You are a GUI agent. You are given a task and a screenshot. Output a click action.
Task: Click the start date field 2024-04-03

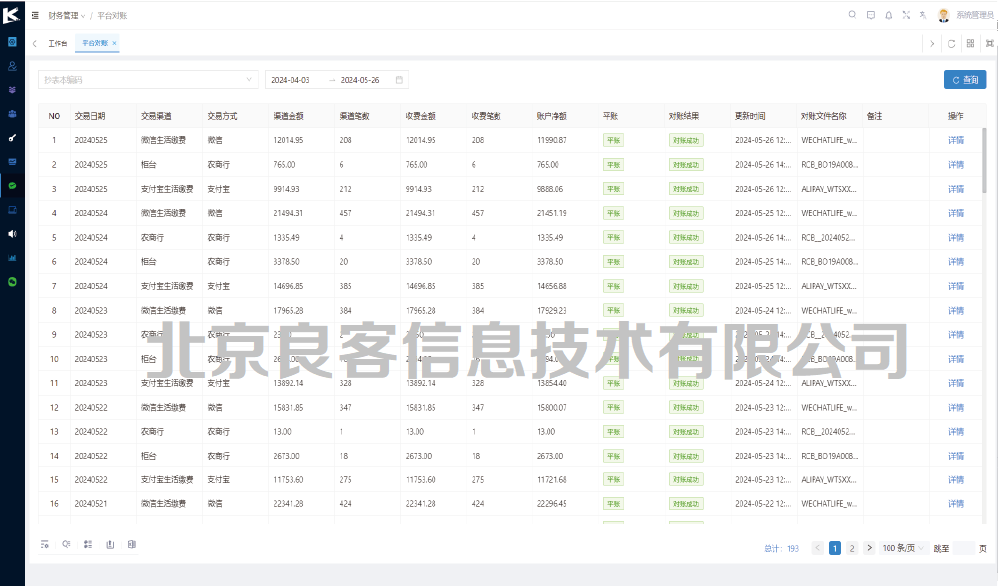coord(291,80)
